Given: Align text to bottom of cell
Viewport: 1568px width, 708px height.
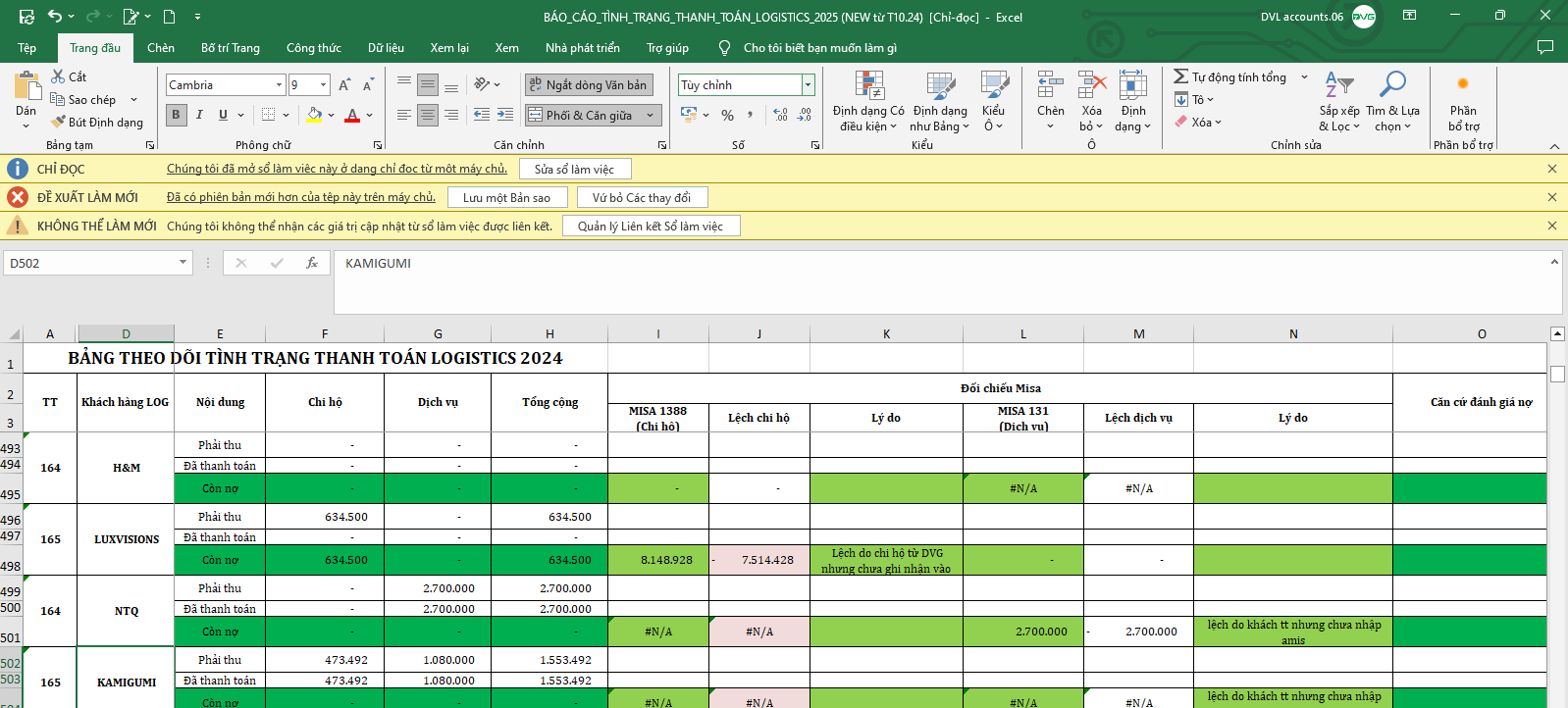Looking at the screenshot, I should tap(451, 85).
